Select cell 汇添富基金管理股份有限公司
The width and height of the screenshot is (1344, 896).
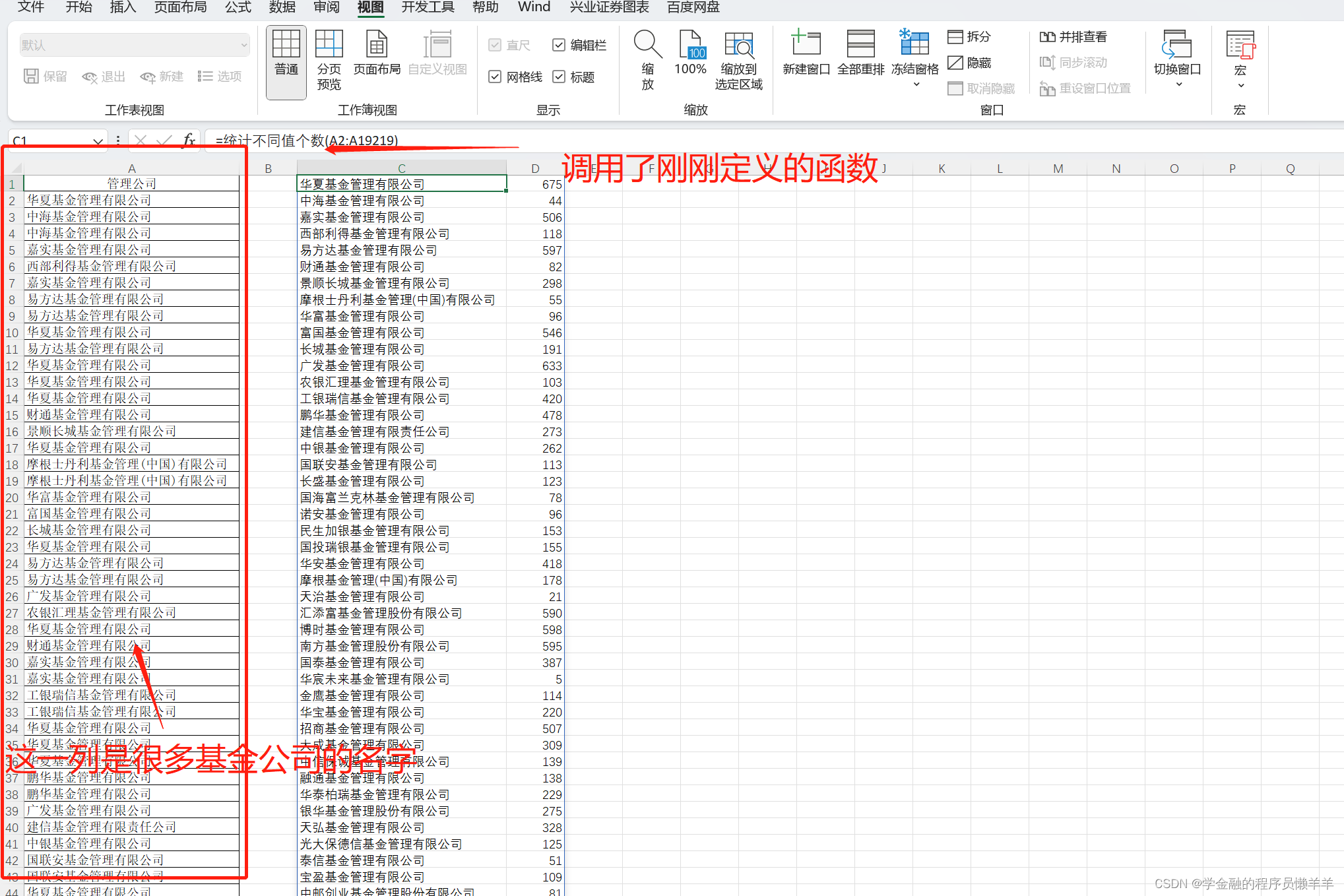(402, 613)
